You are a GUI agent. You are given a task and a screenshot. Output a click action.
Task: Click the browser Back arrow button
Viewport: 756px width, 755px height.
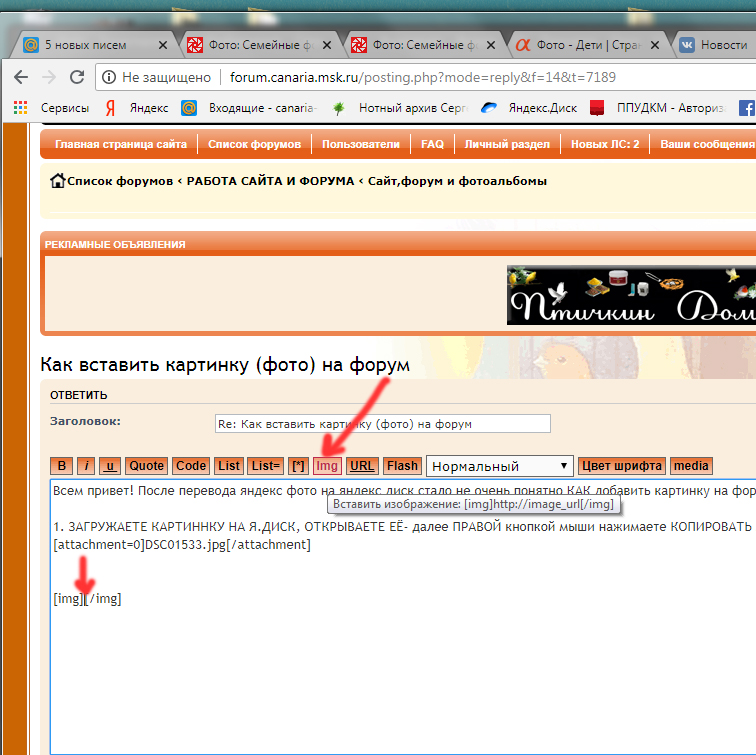[x=21, y=77]
